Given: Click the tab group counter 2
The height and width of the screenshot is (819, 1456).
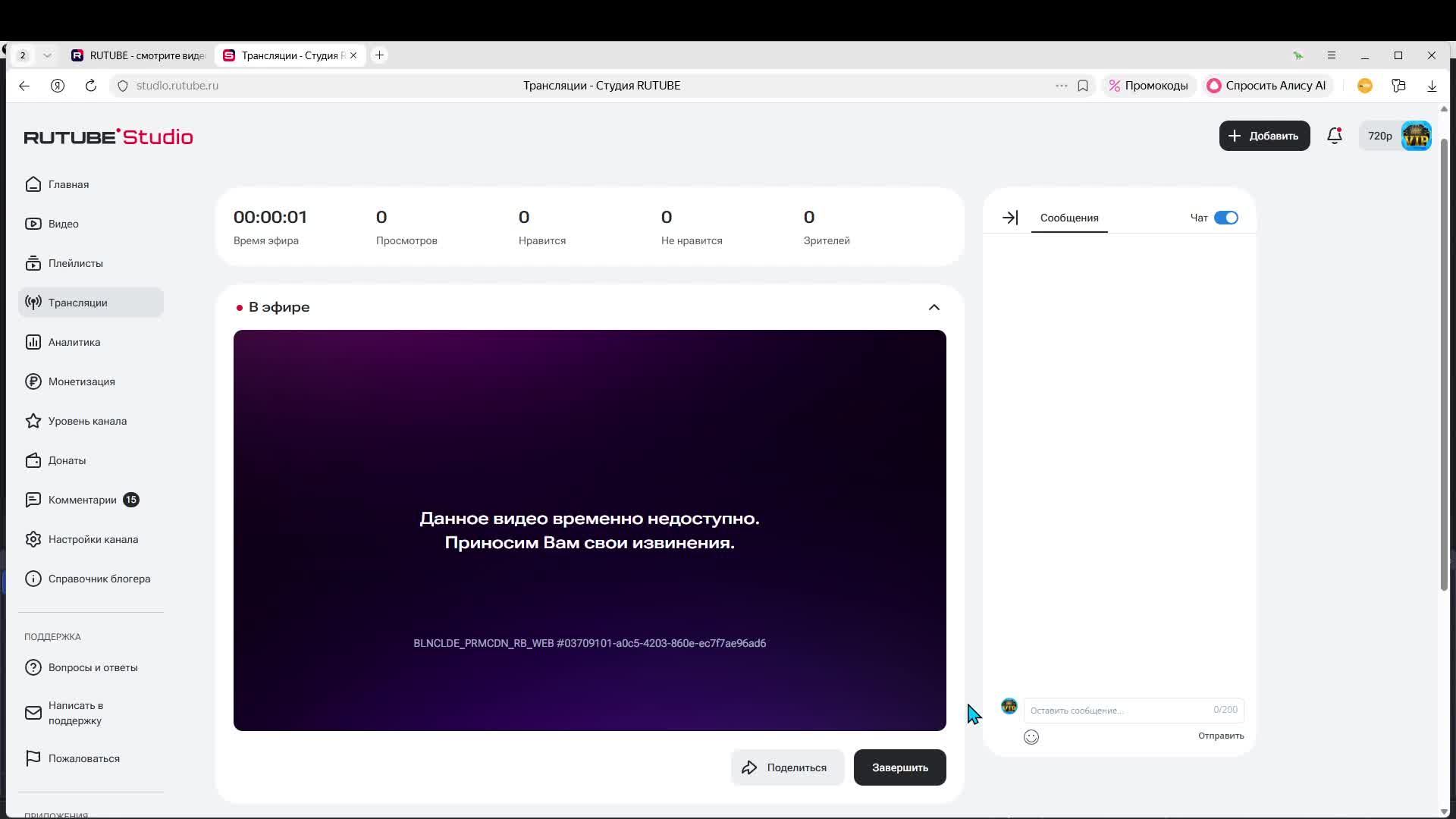Looking at the screenshot, I should pos(23,55).
